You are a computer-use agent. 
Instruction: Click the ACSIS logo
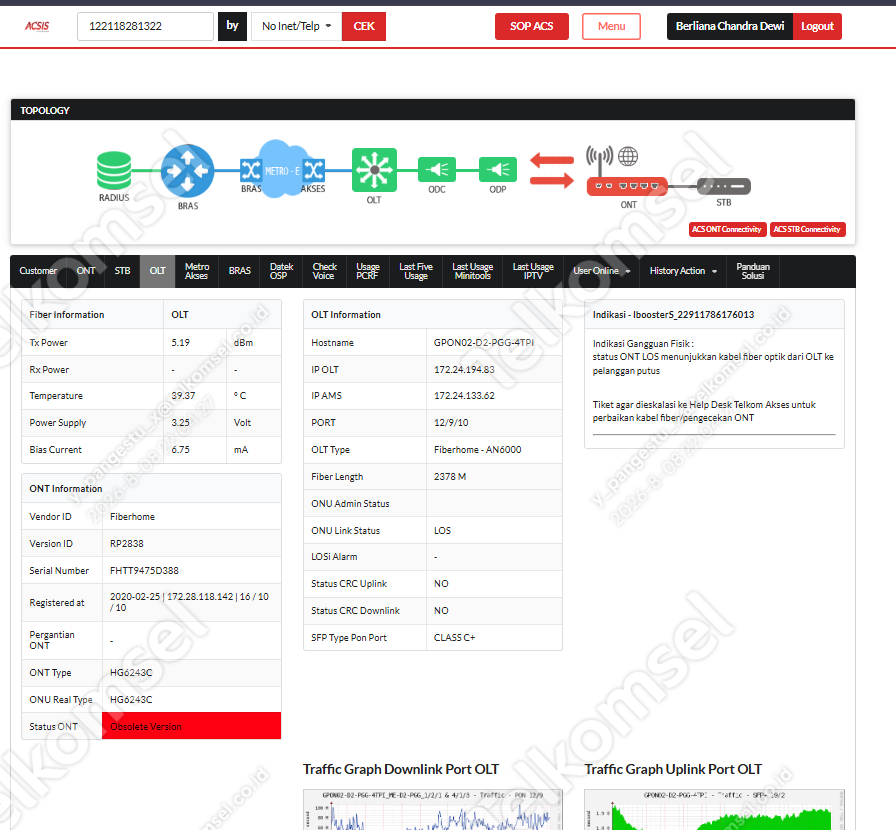(37, 26)
